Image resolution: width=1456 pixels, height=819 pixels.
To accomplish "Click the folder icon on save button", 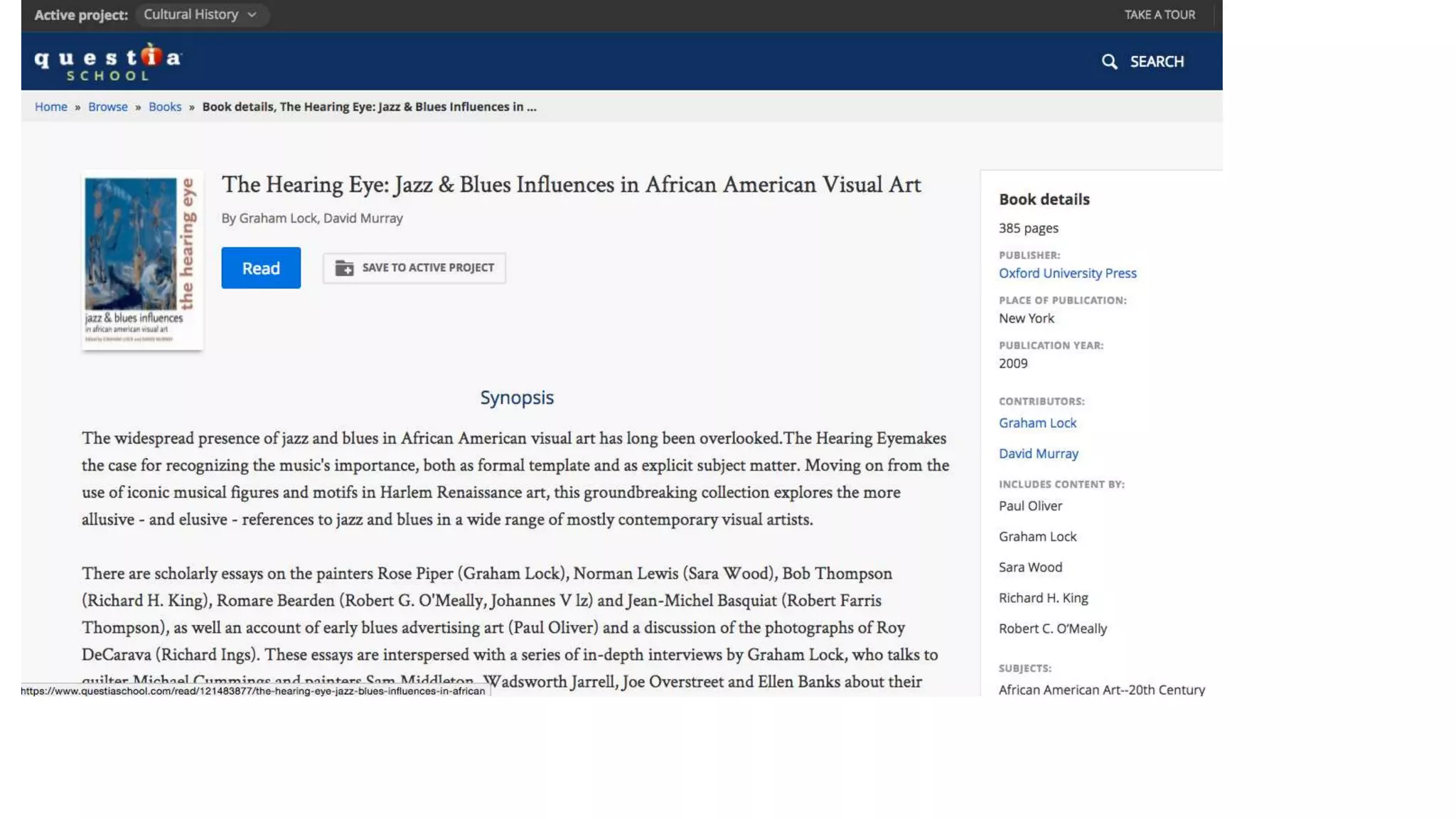I will pyautogui.click(x=344, y=268).
